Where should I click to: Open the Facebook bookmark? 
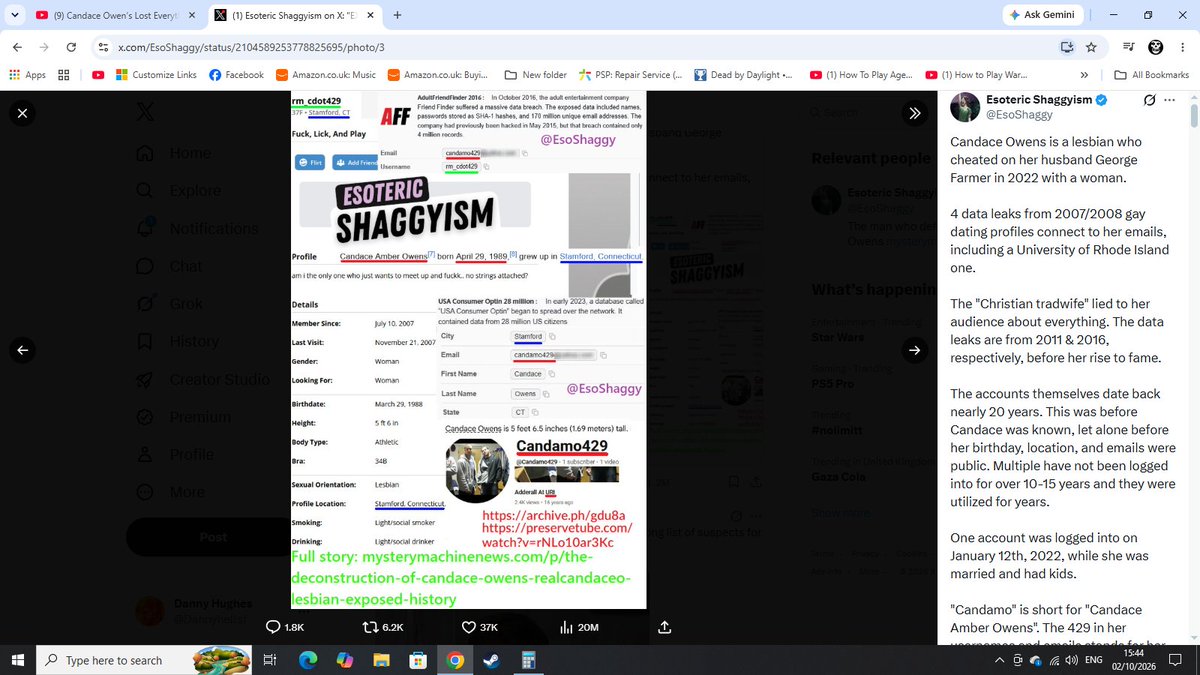[x=237, y=75]
